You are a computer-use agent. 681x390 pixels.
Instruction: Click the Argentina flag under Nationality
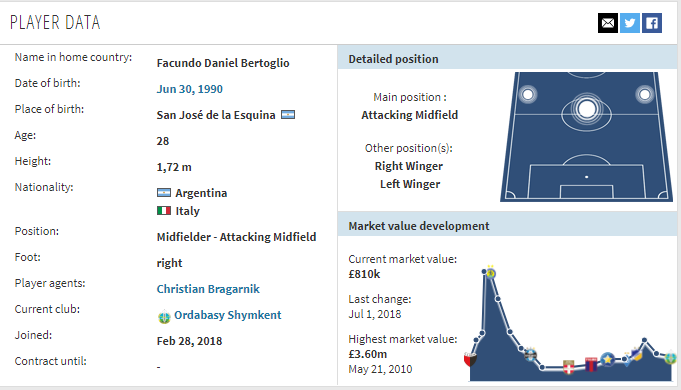click(x=164, y=192)
